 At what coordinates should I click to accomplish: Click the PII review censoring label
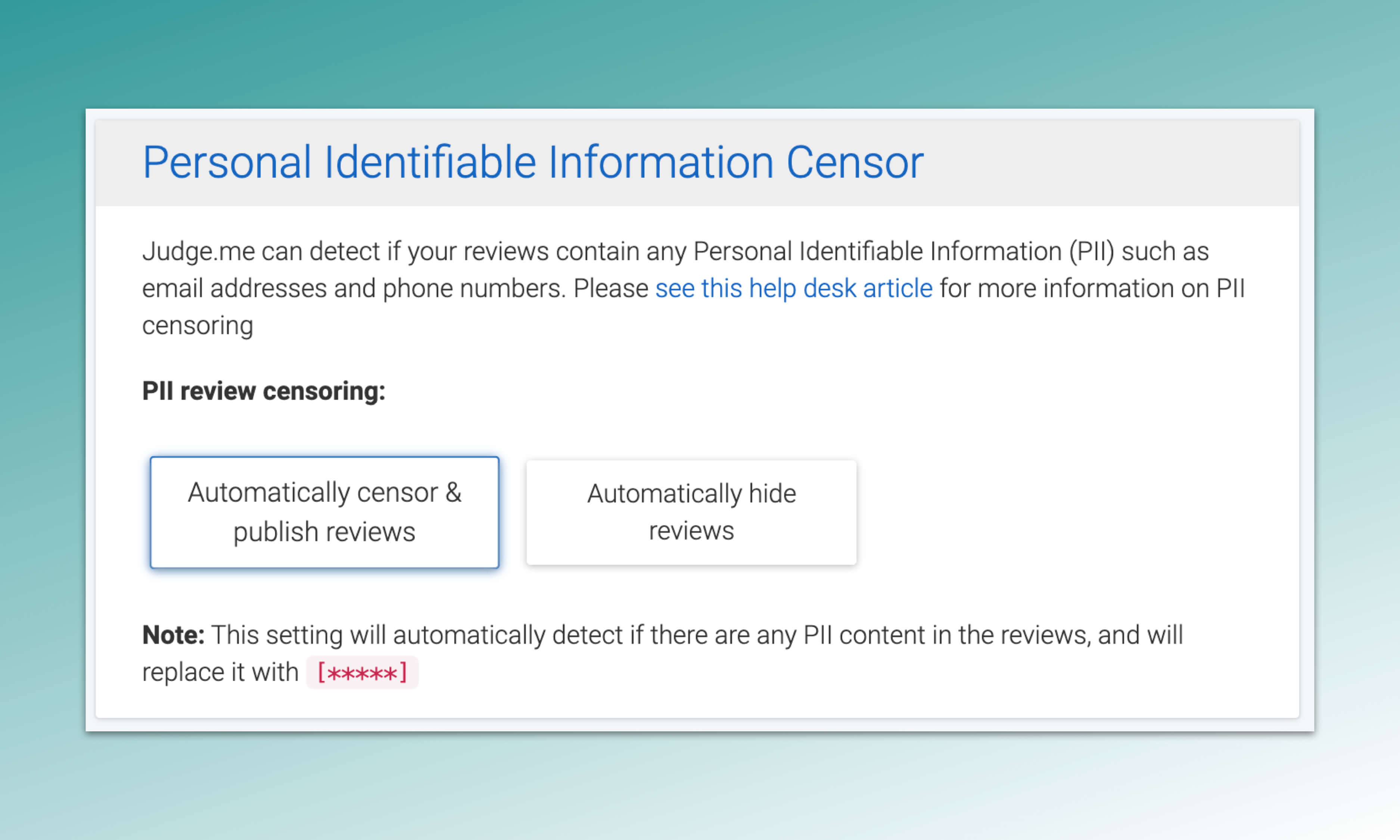pos(263,391)
